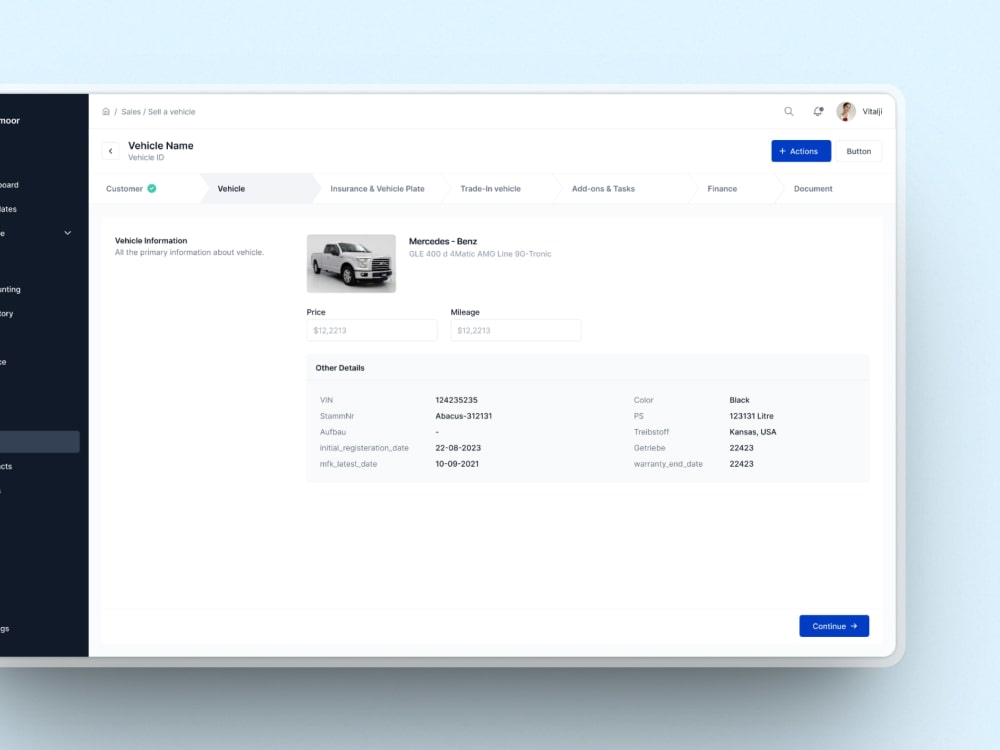Open search with the magnifier icon
Screen dimensions: 1000x750
click(789, 112)
